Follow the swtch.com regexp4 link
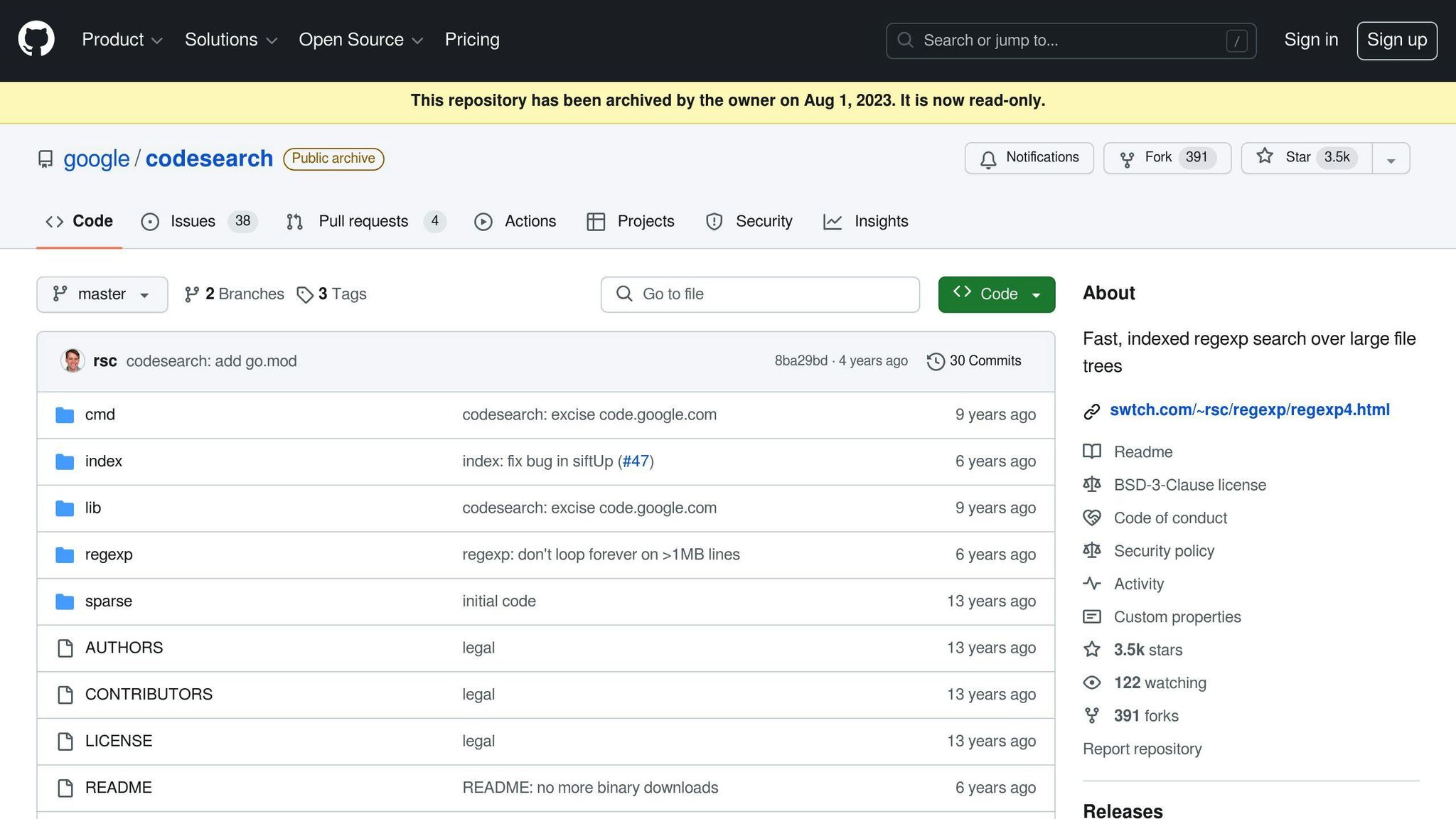The height and width of the screenshot is (819, 1456). (1250, 409)
